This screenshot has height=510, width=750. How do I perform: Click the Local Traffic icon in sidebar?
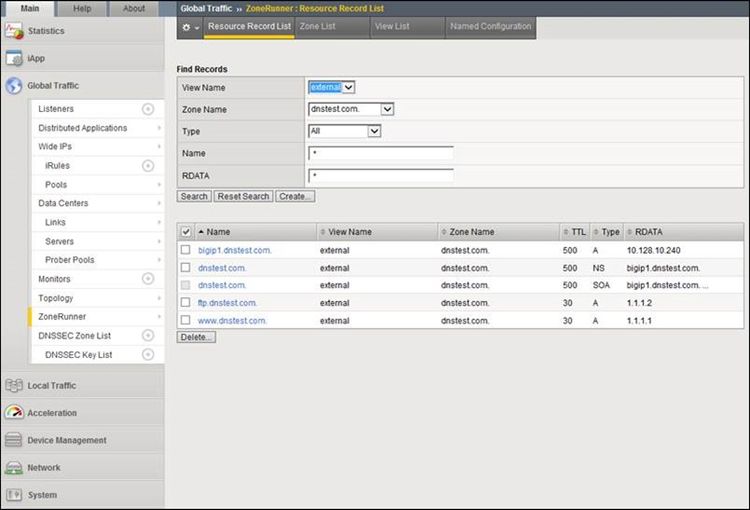(x=14, y=386)
